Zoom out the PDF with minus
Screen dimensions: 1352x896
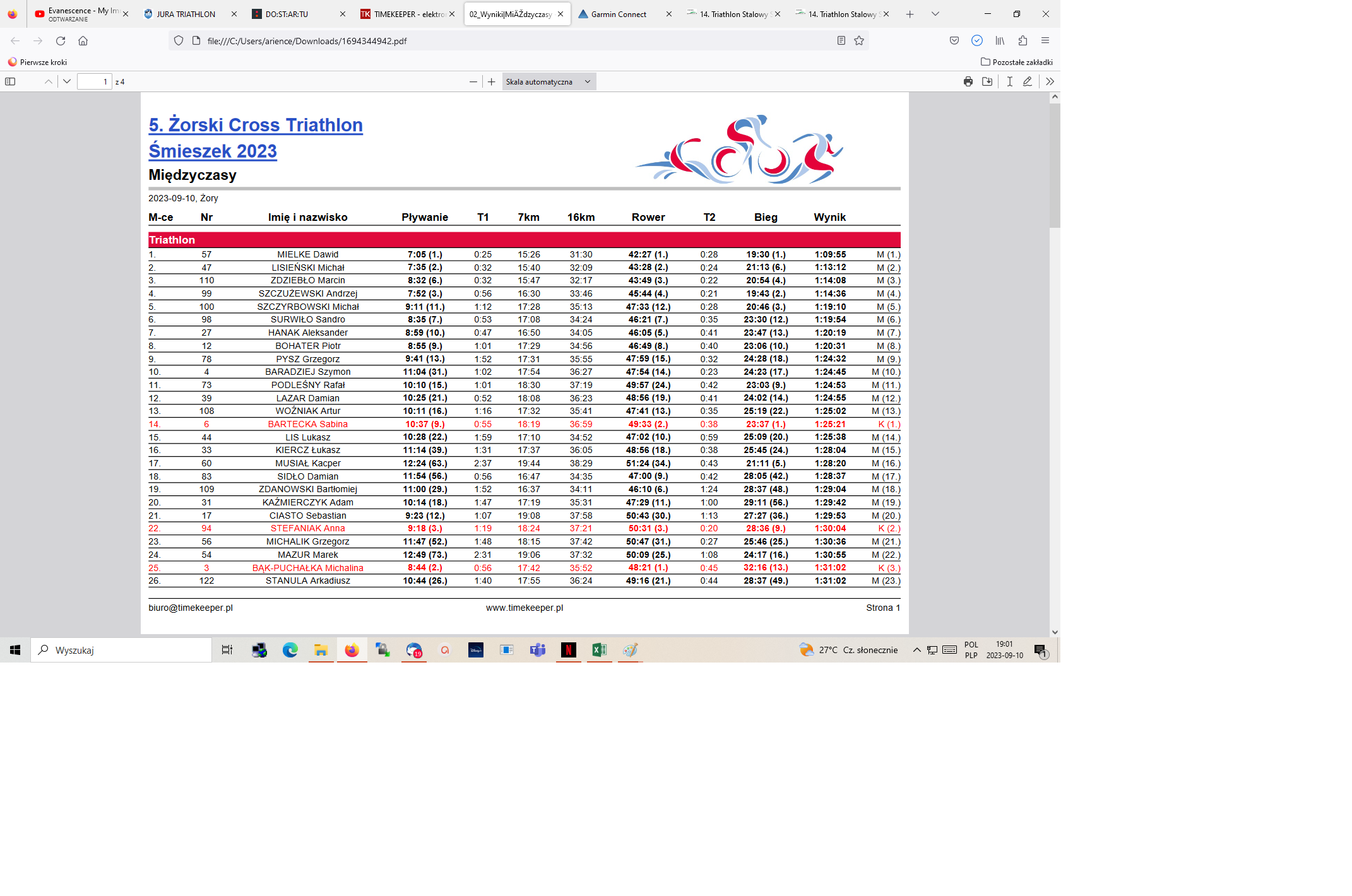tap(473, 81)
